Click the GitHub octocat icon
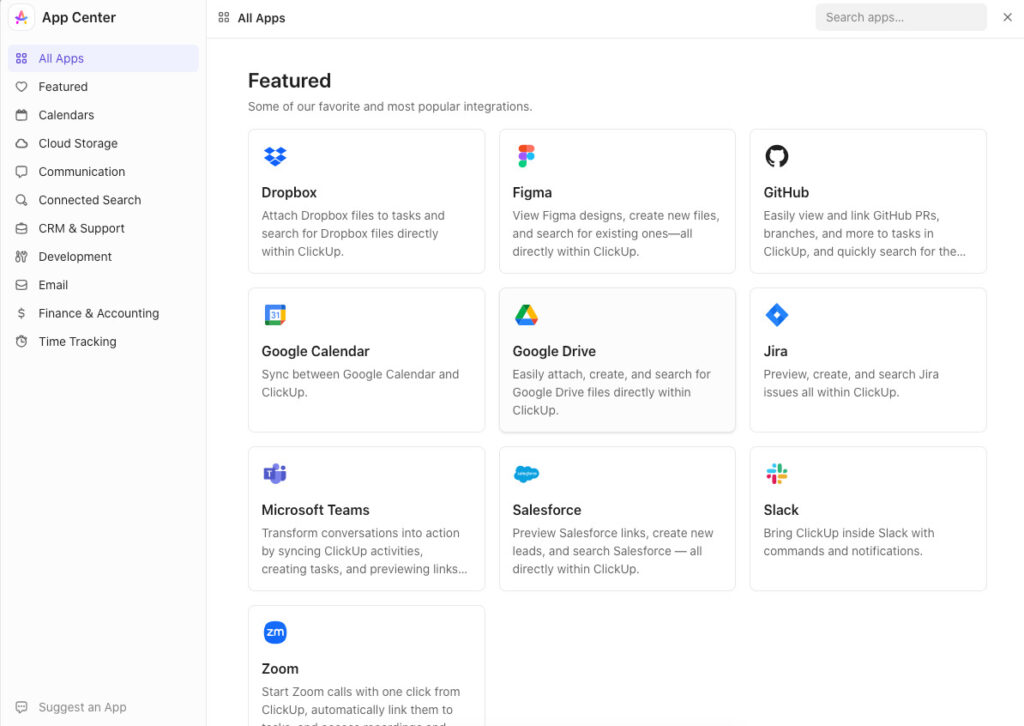 coord(776,156)
